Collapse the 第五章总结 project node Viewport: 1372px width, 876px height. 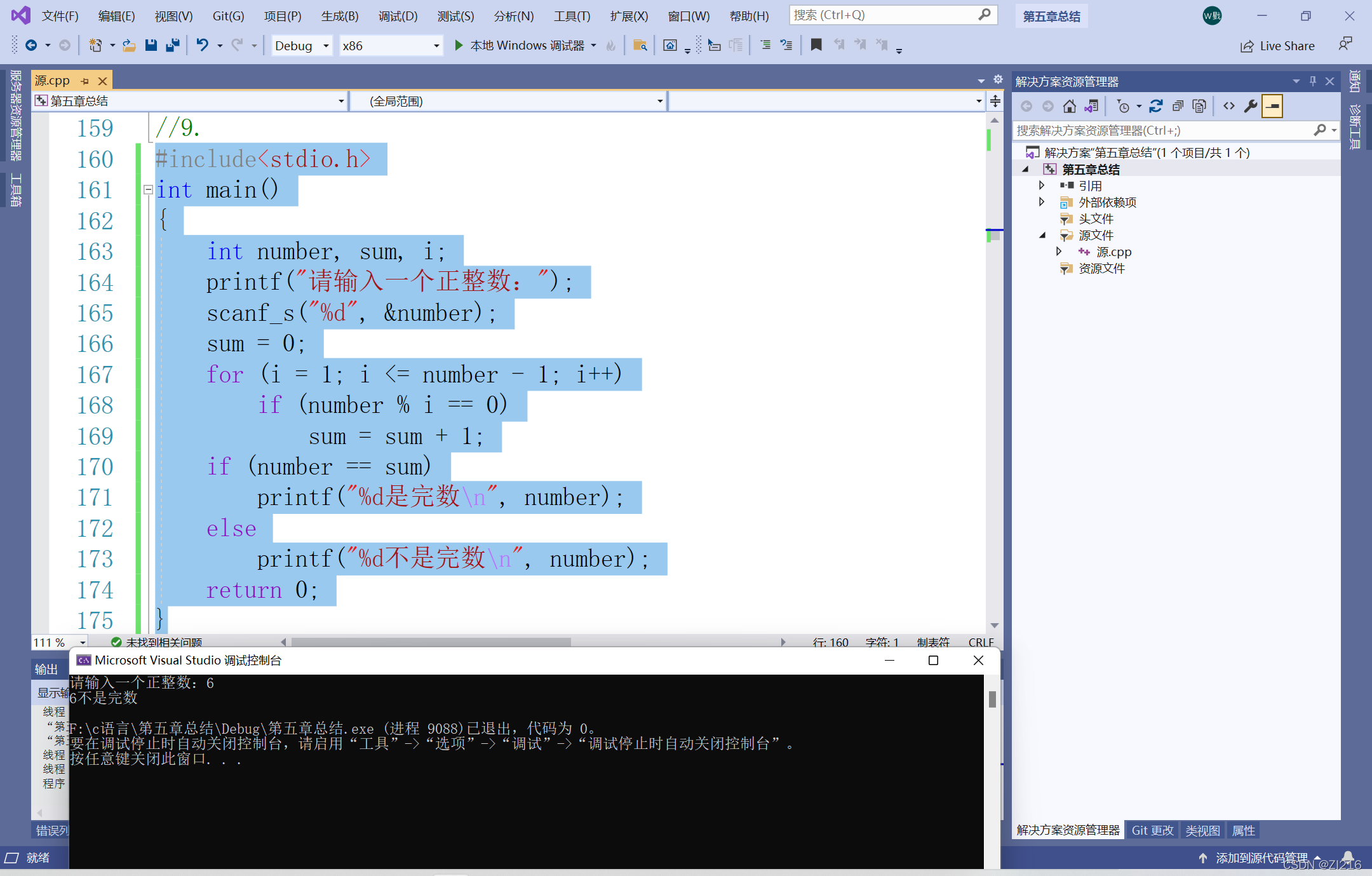pyautogui.click(x=1025, y=169)
